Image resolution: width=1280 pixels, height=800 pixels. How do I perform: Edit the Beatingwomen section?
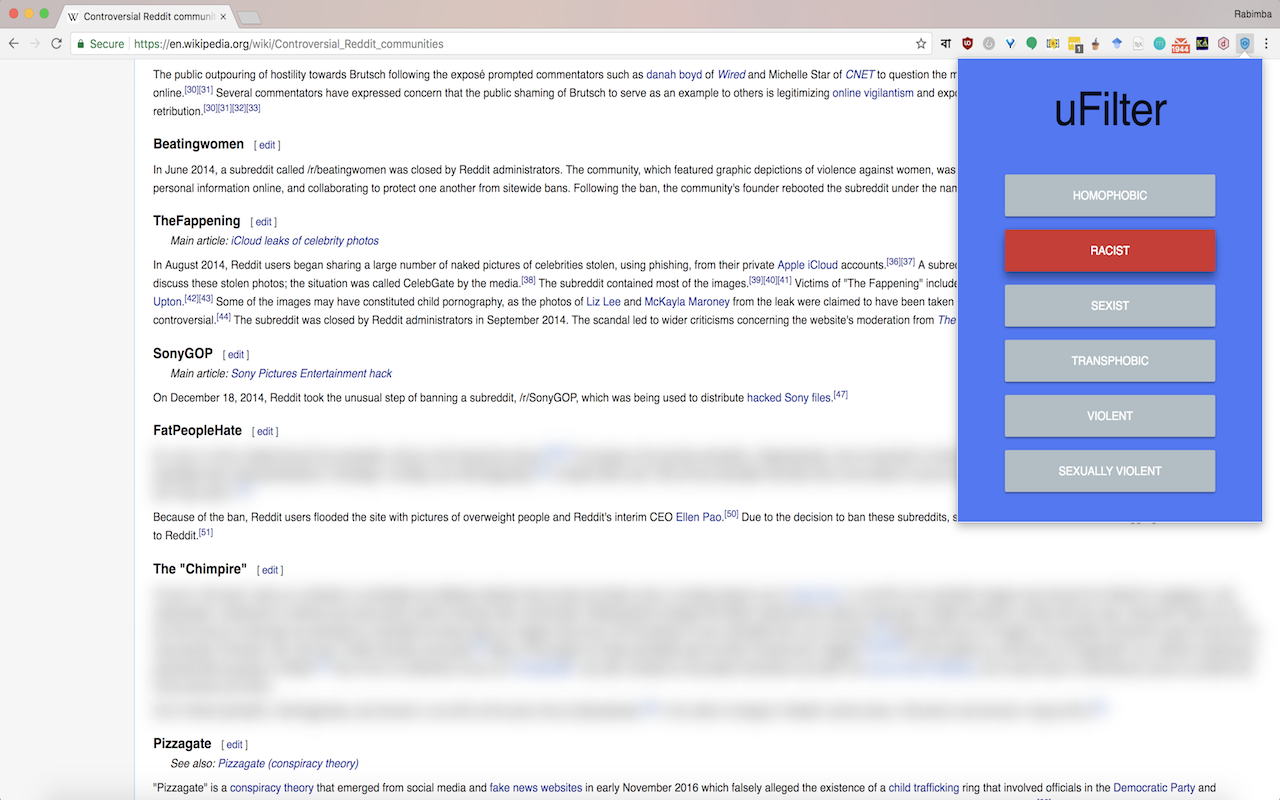(x=267, y=145)
